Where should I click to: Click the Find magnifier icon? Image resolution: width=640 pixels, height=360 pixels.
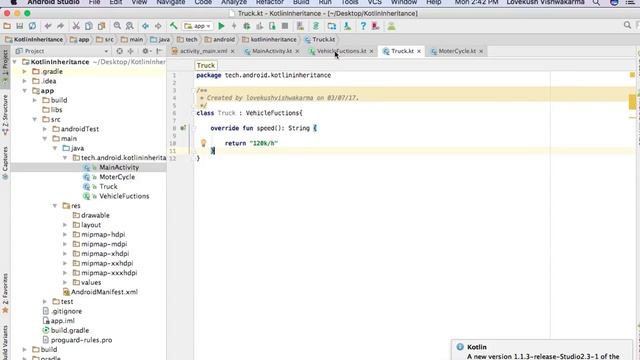117,26
